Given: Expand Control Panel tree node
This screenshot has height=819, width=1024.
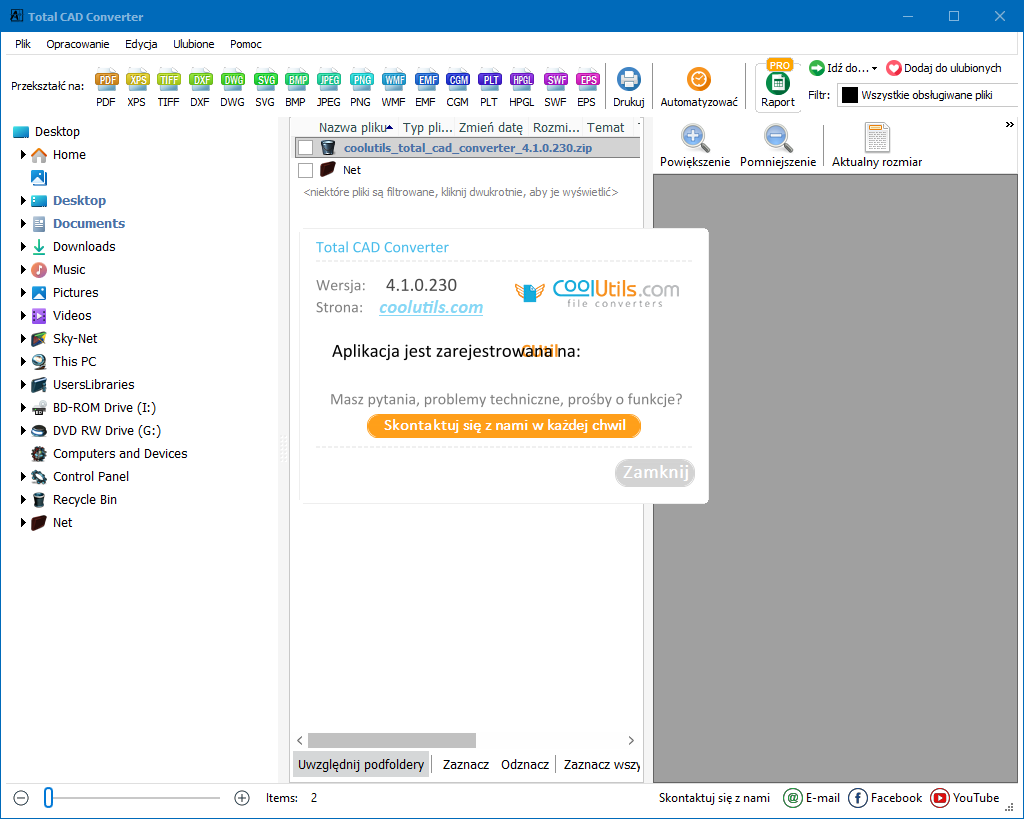Looking at the screenshot, I should [24, 477].
